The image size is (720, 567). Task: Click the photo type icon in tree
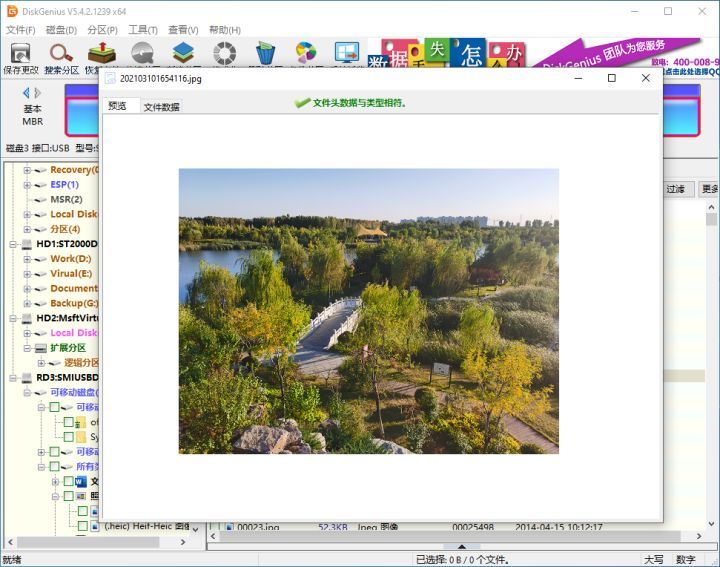pos(81,496)
